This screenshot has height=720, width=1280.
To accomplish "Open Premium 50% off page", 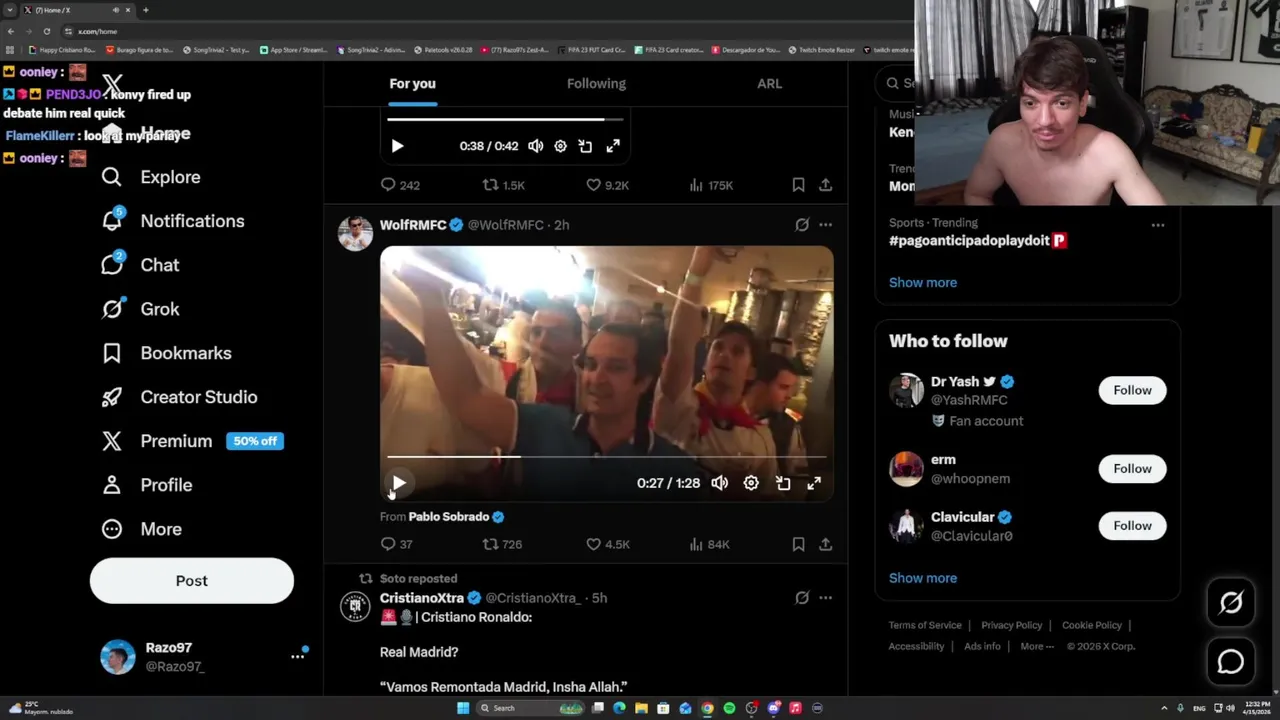I will pos(192,441).
